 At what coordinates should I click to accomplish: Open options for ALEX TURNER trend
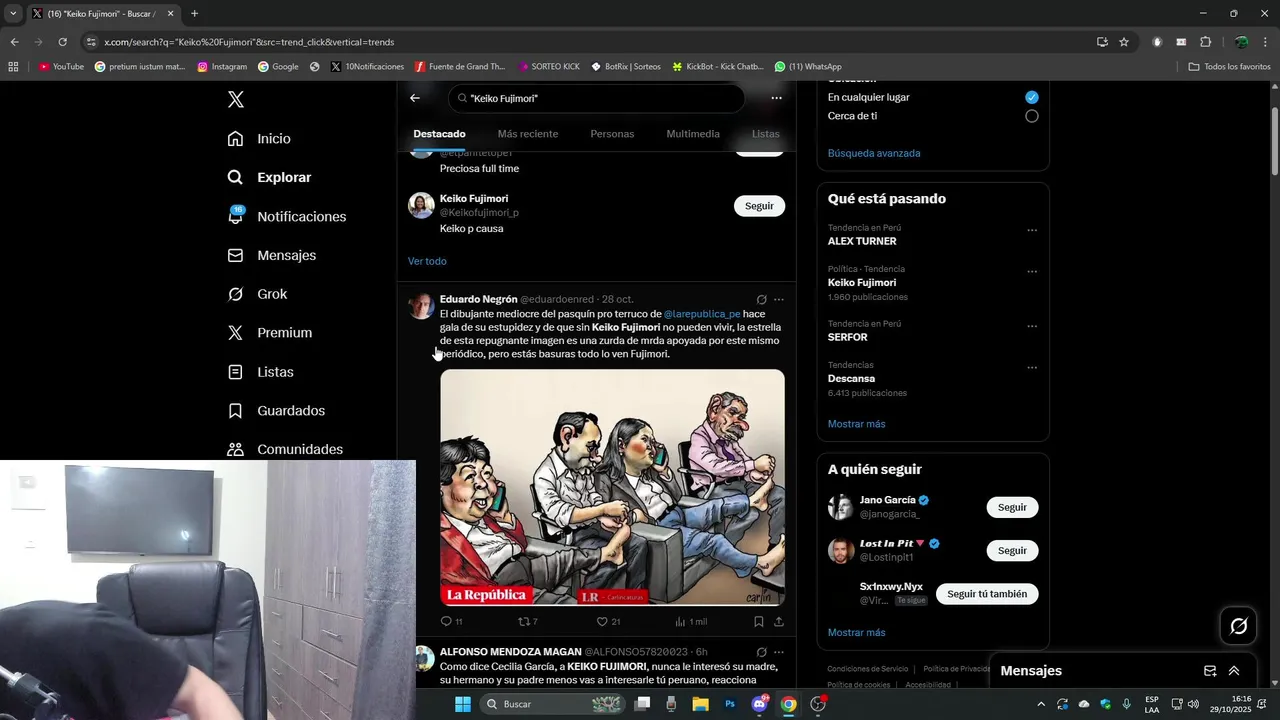[1032, 230]
